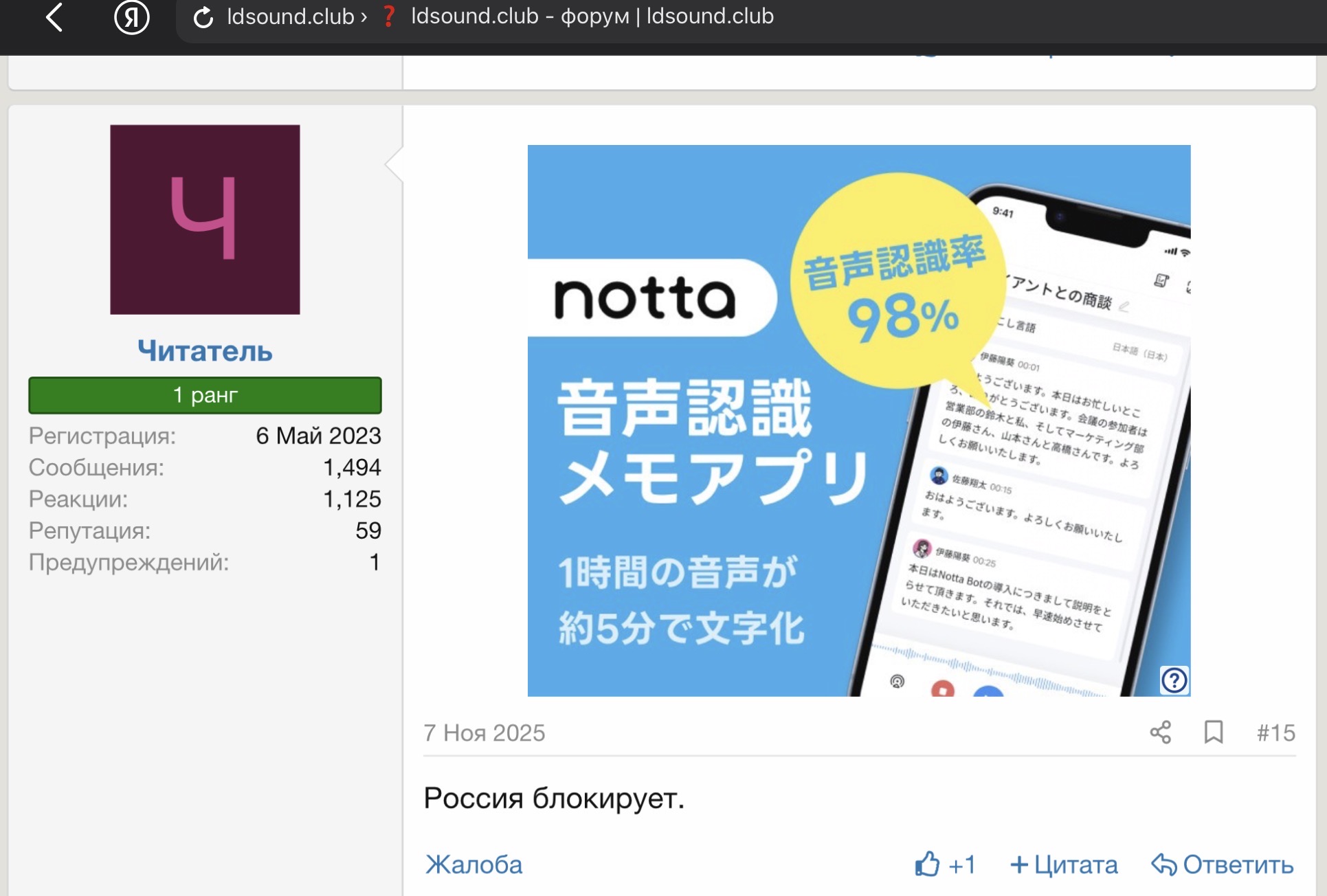Reload the page with the refresh icon

pos(203,17)
